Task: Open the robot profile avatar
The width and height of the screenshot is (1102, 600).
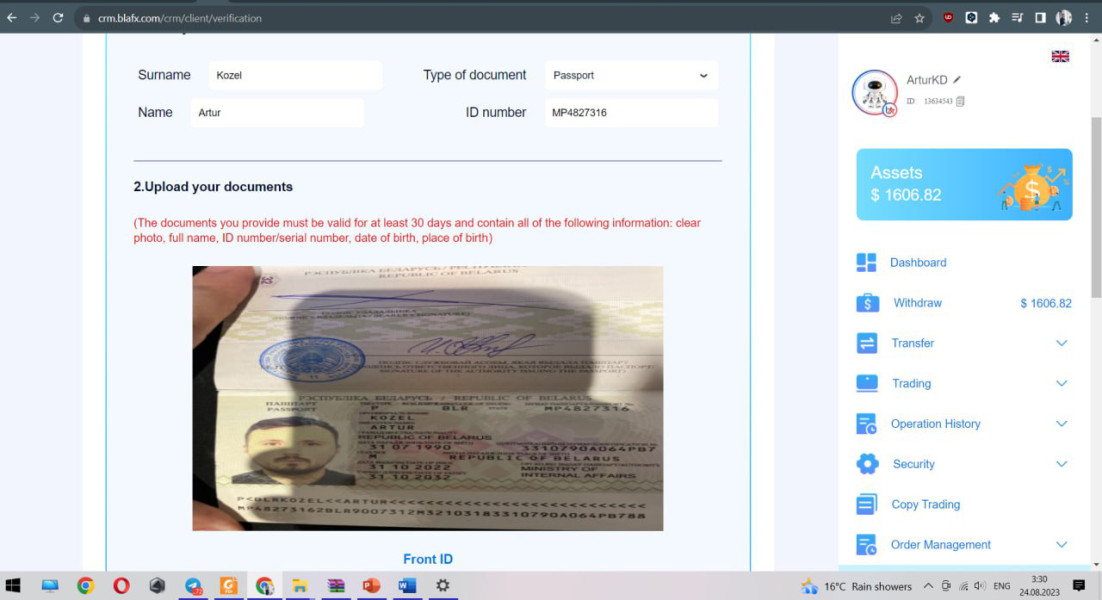Action: click(x=874, y=92)
